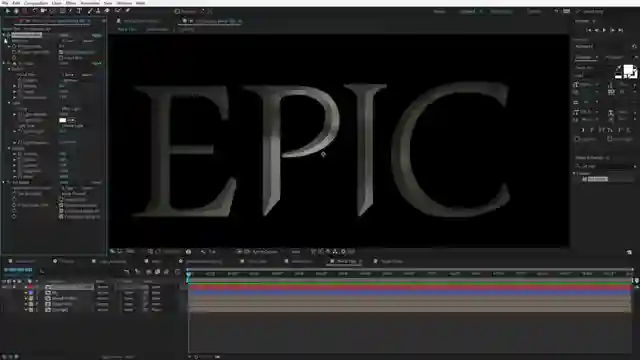Select the Pen tool
Screen dimensions: 640x360
71,11
